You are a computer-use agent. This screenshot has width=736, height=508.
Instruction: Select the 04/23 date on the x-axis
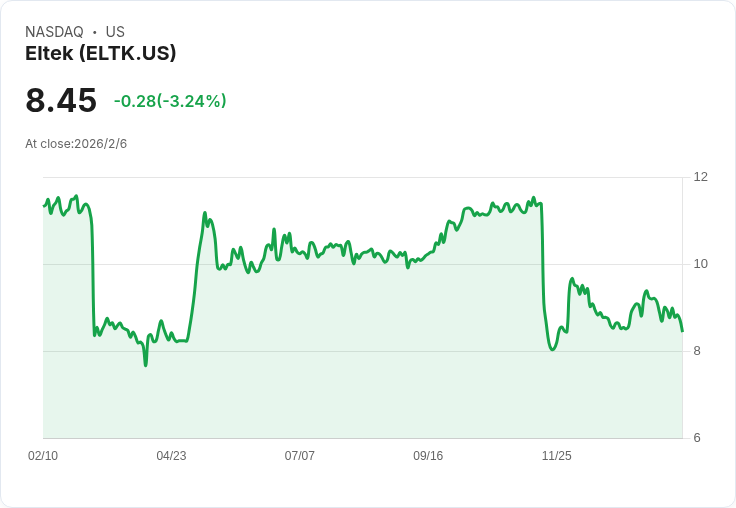tap(171, 456)
